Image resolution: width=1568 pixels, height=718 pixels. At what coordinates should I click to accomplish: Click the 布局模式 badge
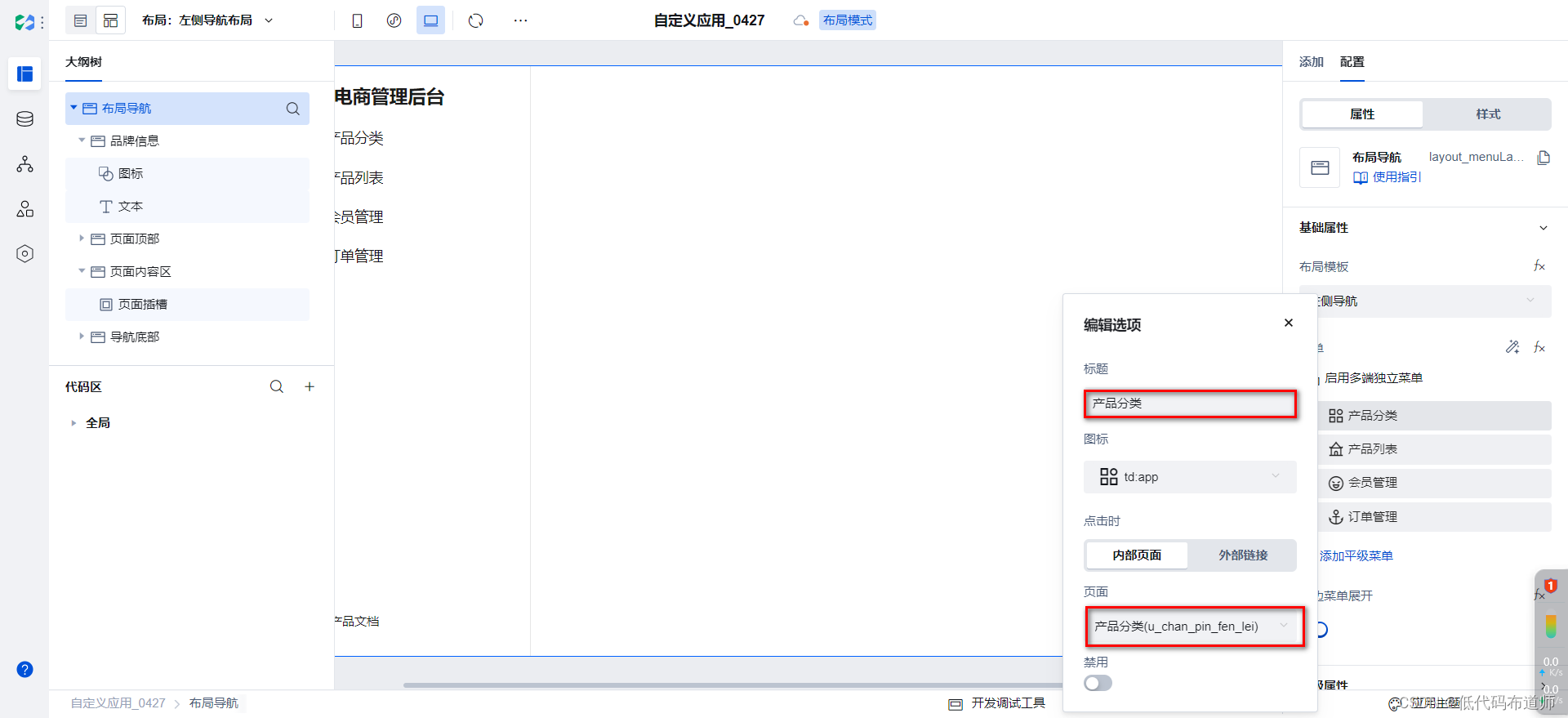click(848, 20)
